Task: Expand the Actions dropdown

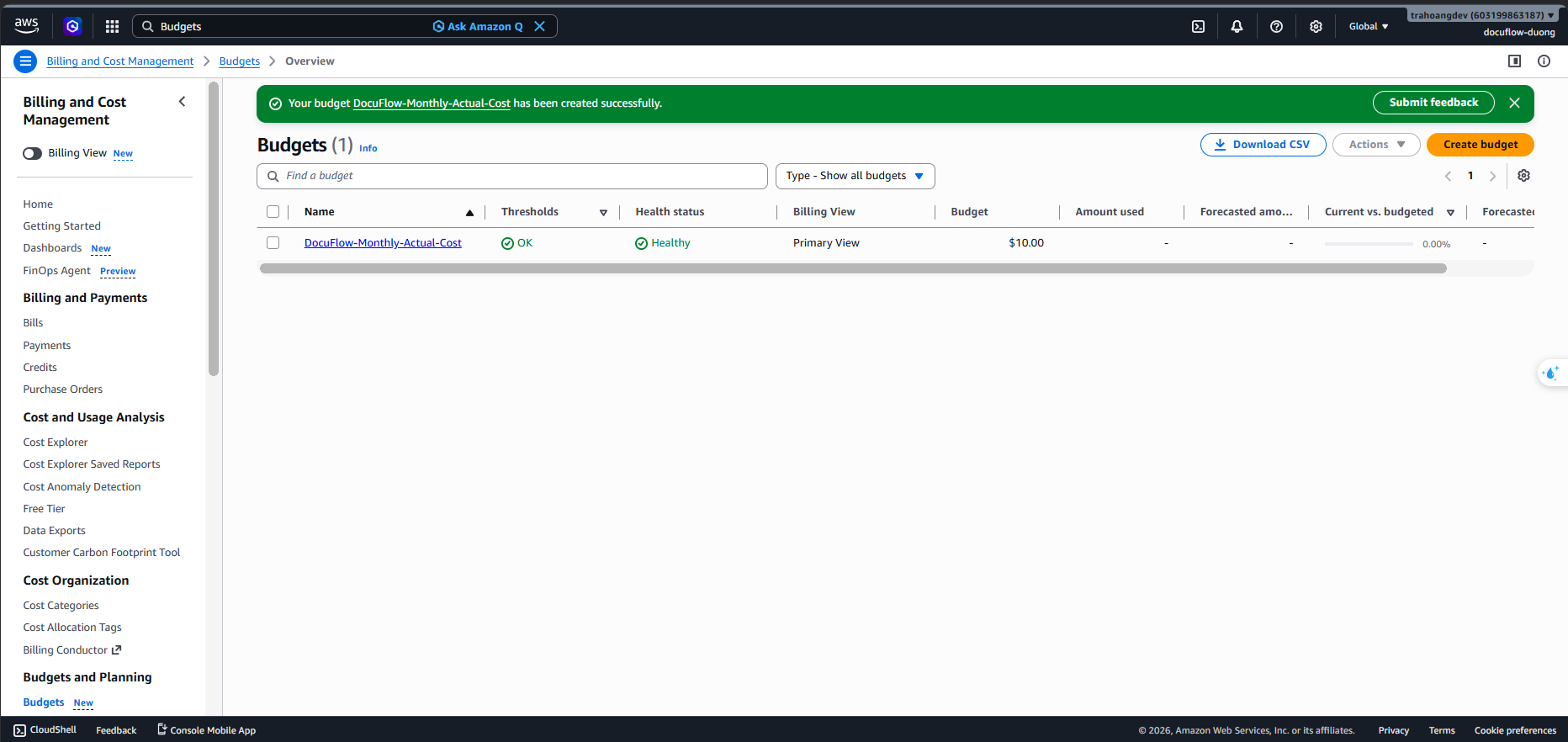Action: (x=1376, y=145)
